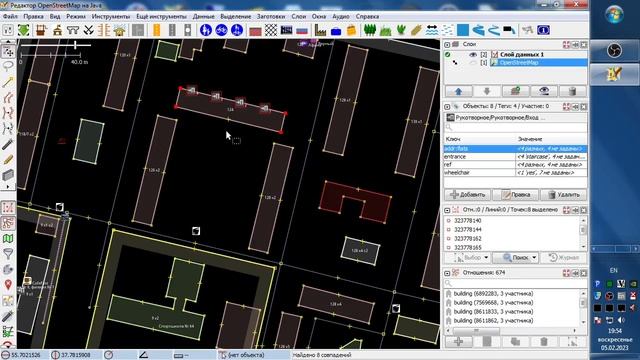The width and height of the screenshot is (640, 360).
Task: Click the layer visibility eye button below list
Action: 544,91
